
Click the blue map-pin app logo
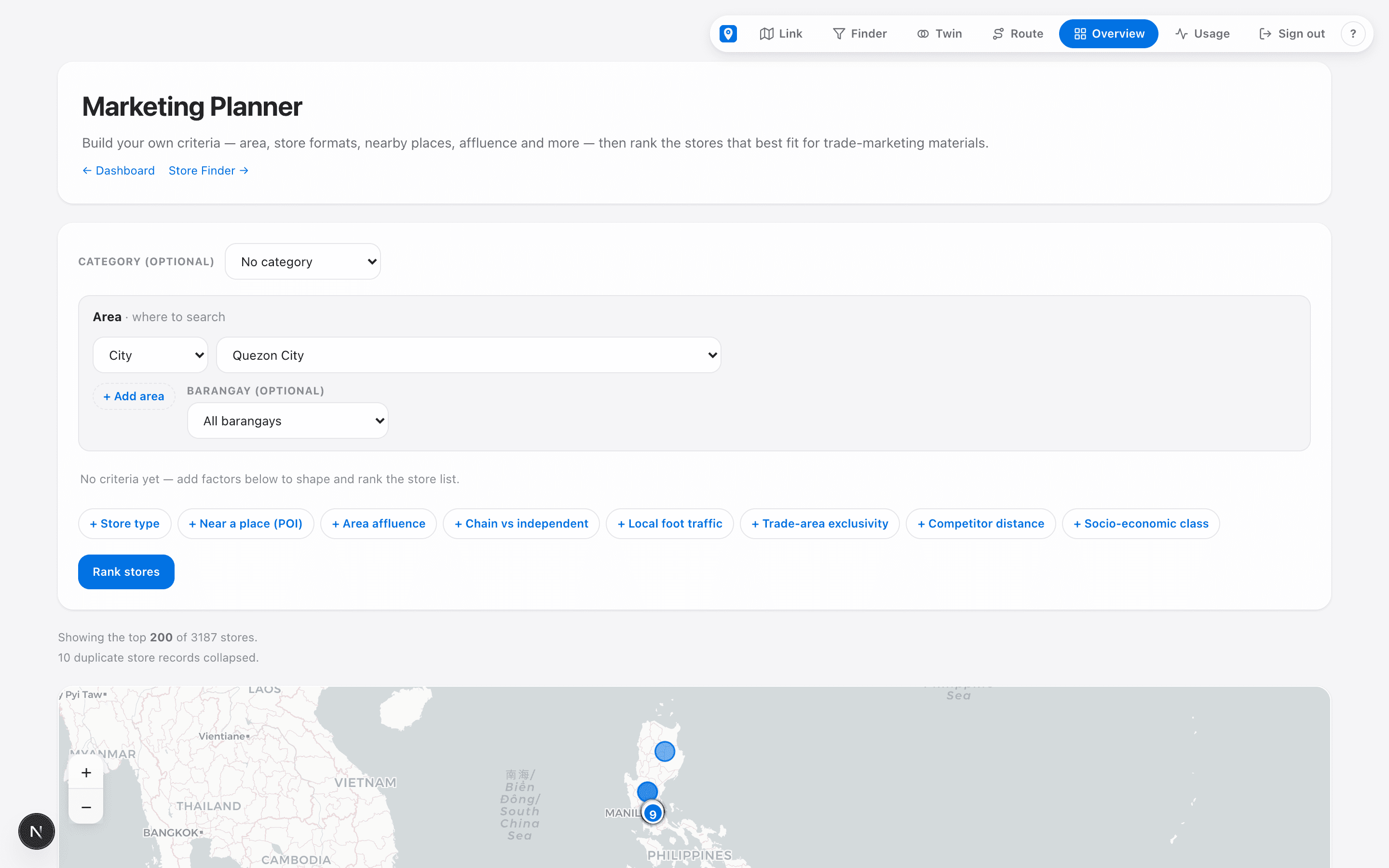728,34
